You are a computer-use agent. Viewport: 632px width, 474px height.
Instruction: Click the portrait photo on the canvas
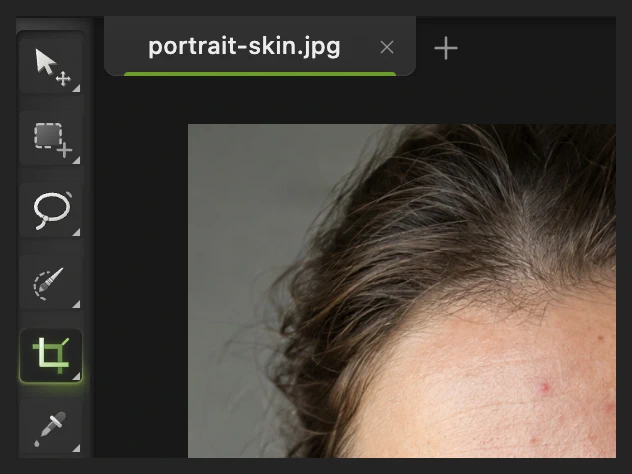[x=402, y=291]
